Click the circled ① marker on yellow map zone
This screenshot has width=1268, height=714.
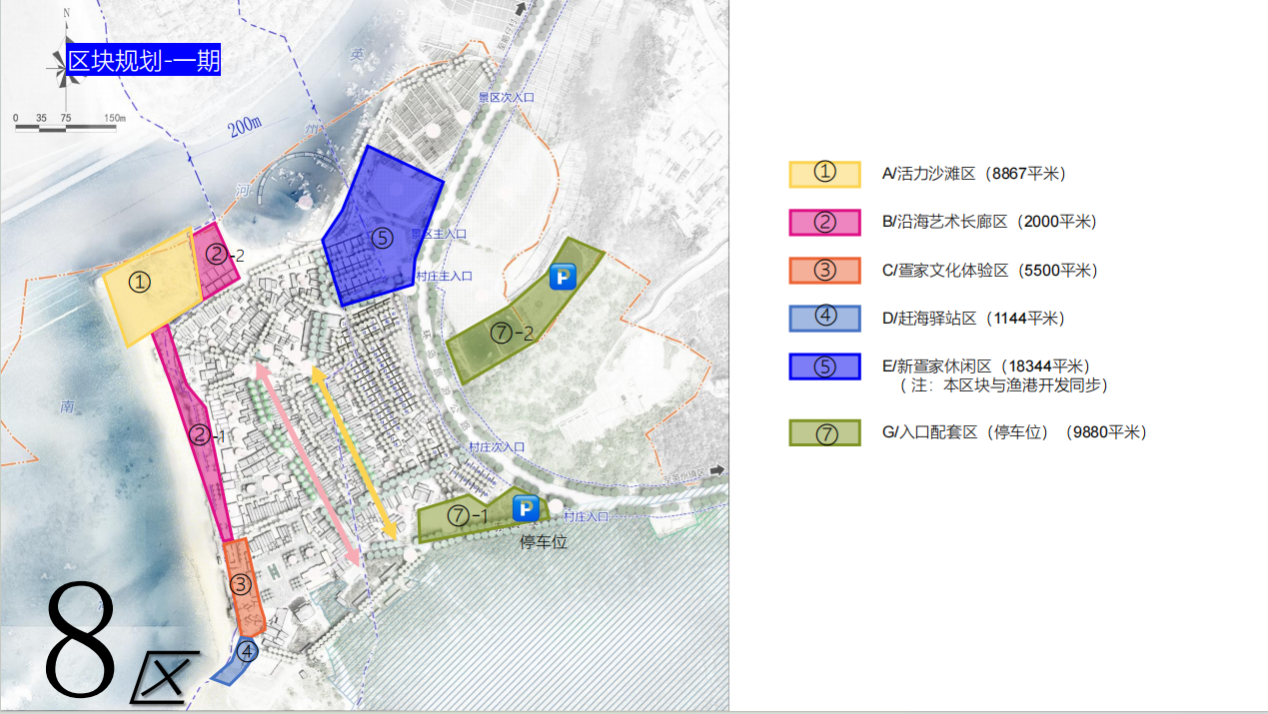click(140, 282)
